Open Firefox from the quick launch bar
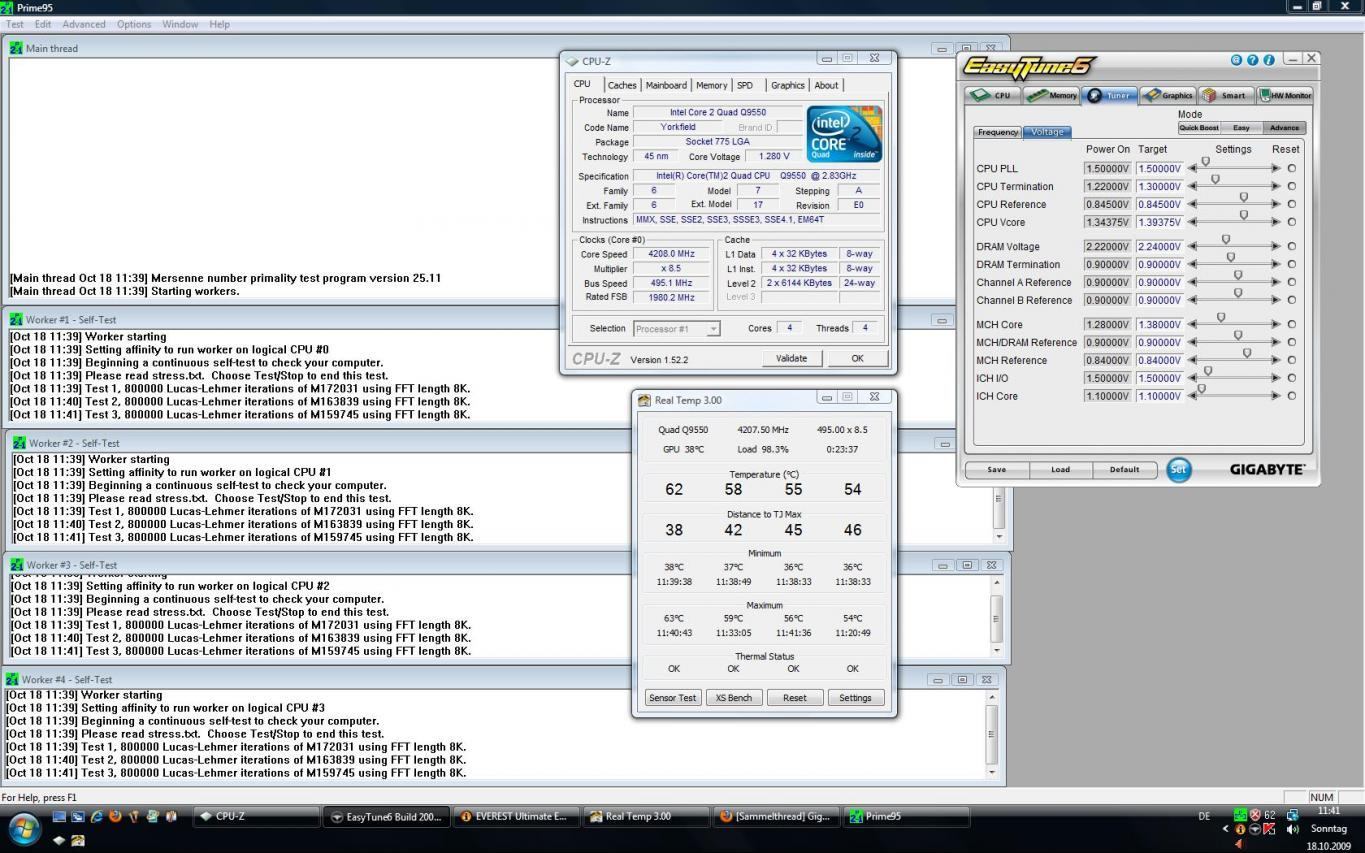 click(115, 816)
